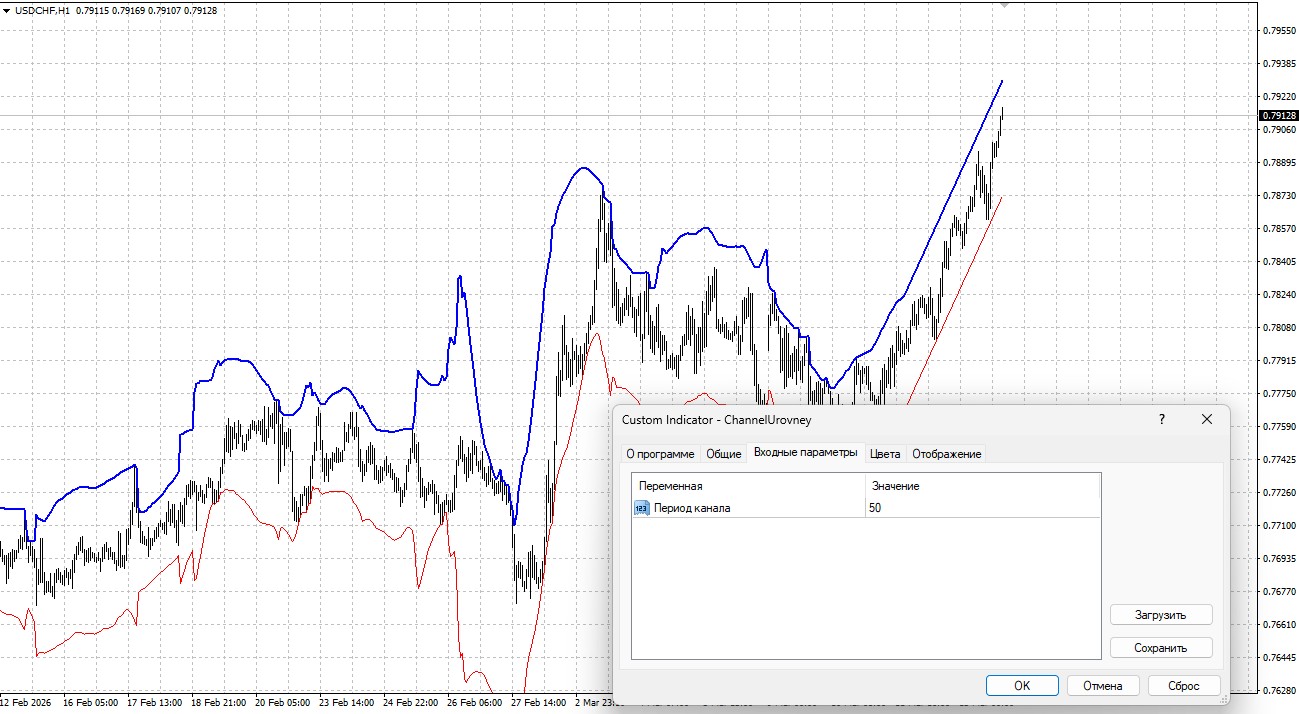Click the 0.79550 price axis label
The image size is (1299, 714).
(1279, 31)
